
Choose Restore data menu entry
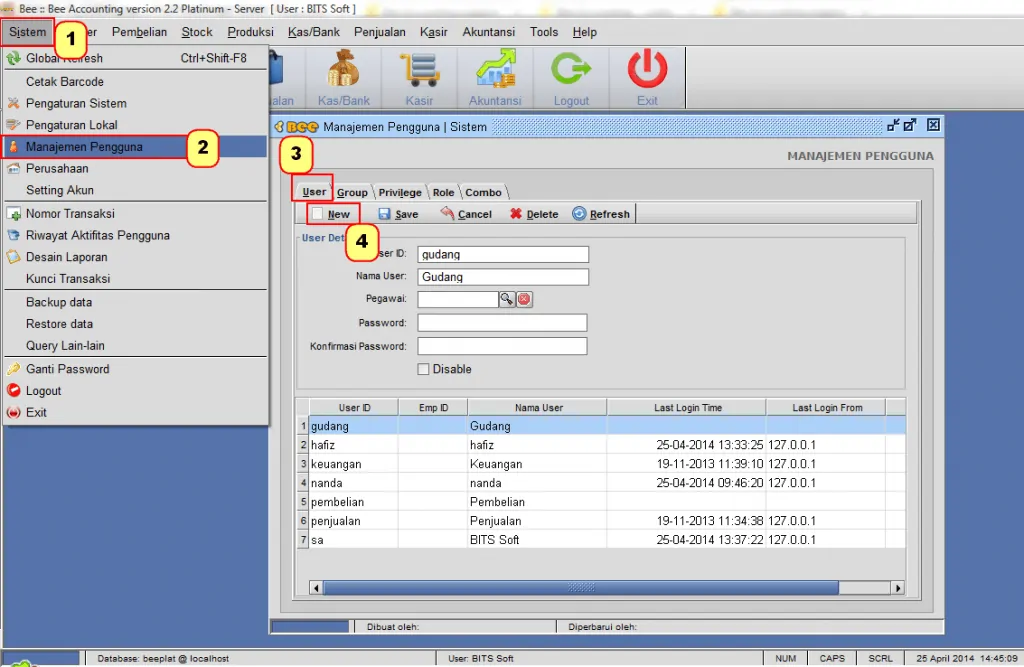(x=135, y=323)
